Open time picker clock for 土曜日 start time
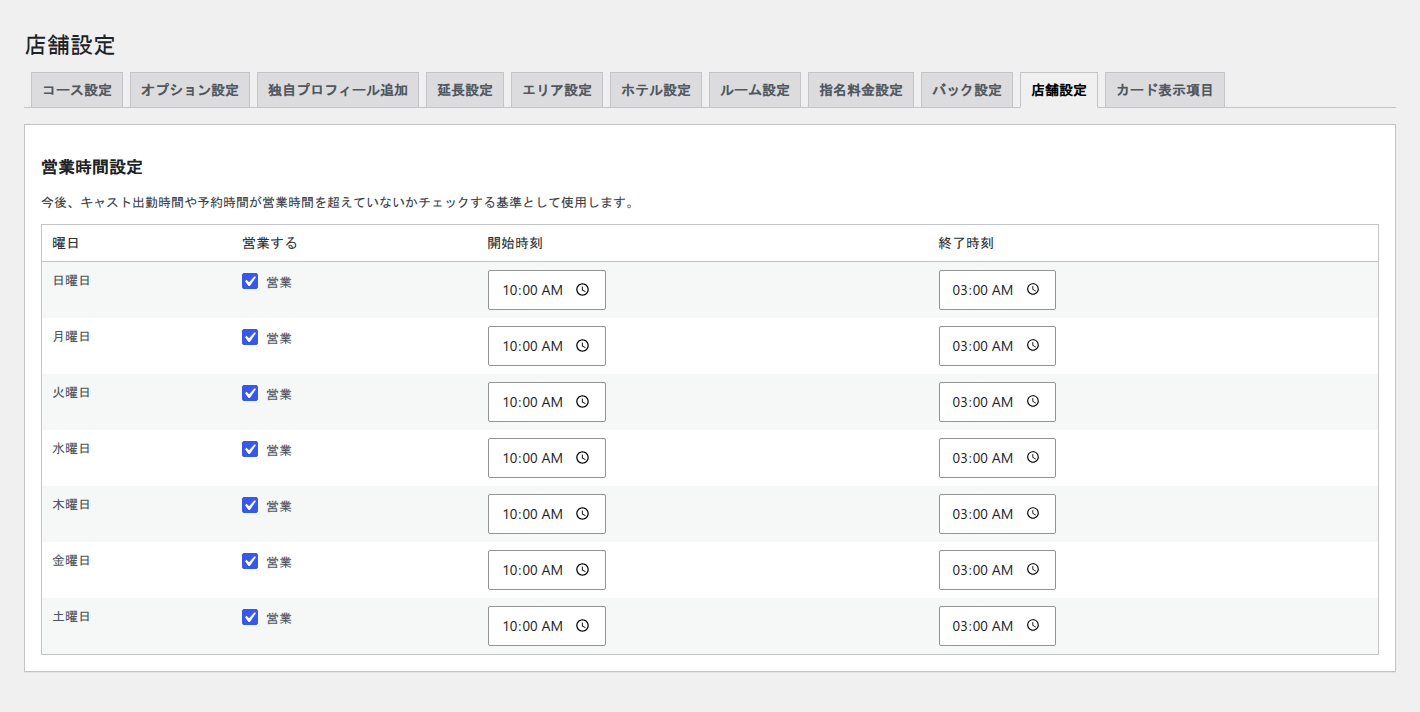The width and height of the screenshot is (1420, 712). point(583,626)
